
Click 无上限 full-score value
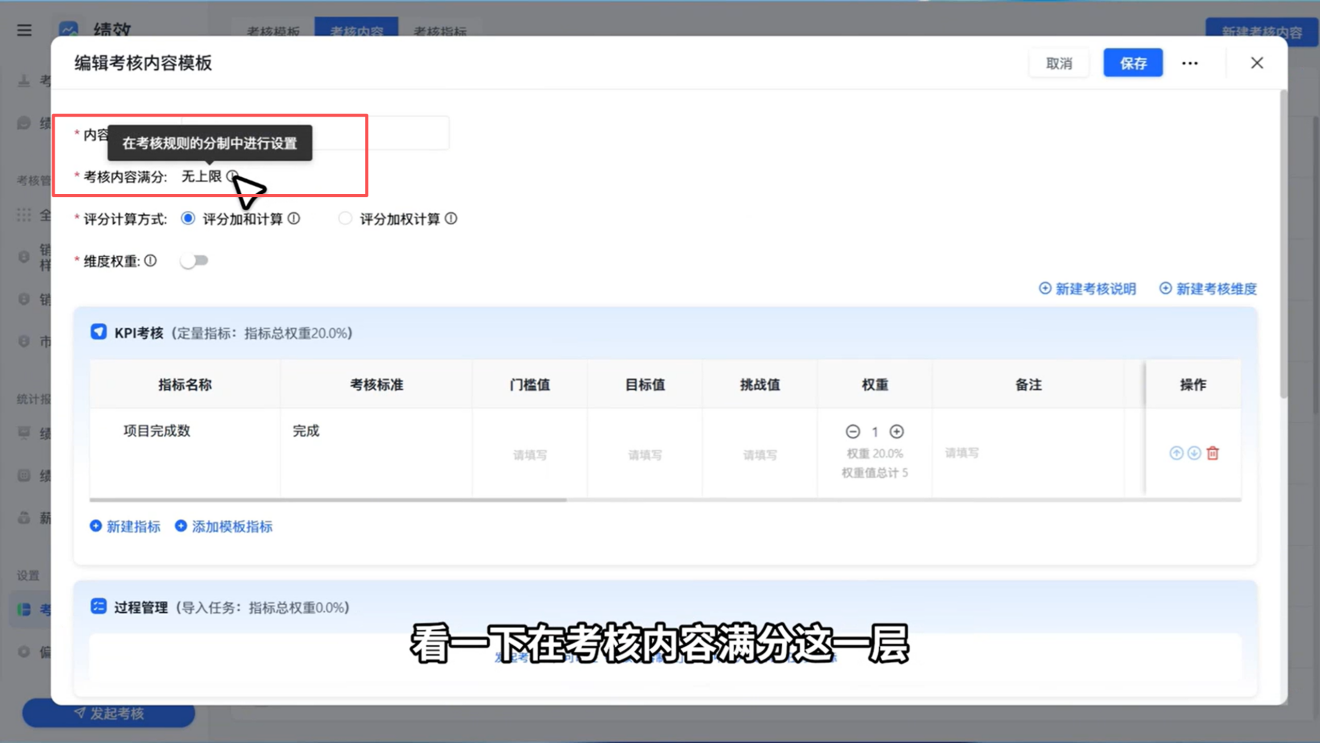tap(201, 176)
